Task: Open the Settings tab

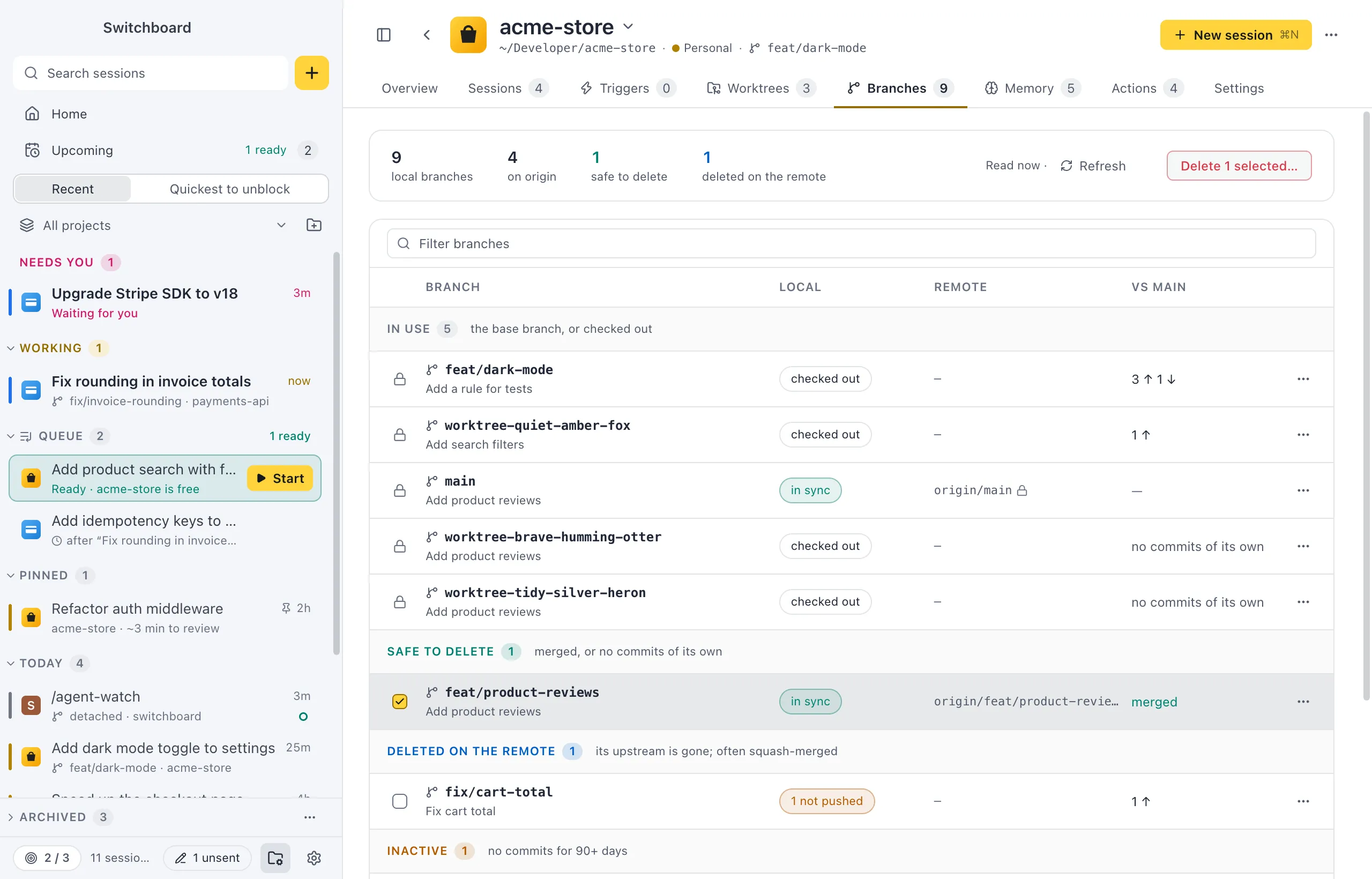Action: (x=1239, y=88)
